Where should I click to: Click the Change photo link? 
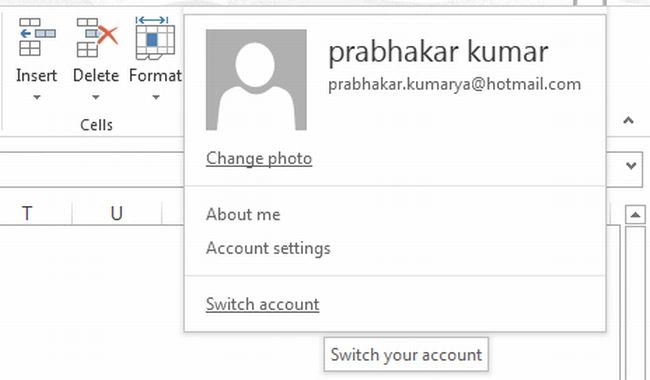pos(259,158)
